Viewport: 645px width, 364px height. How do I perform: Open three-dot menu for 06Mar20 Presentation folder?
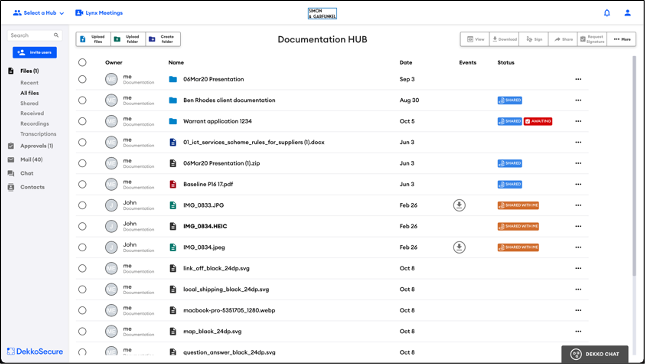578,79
